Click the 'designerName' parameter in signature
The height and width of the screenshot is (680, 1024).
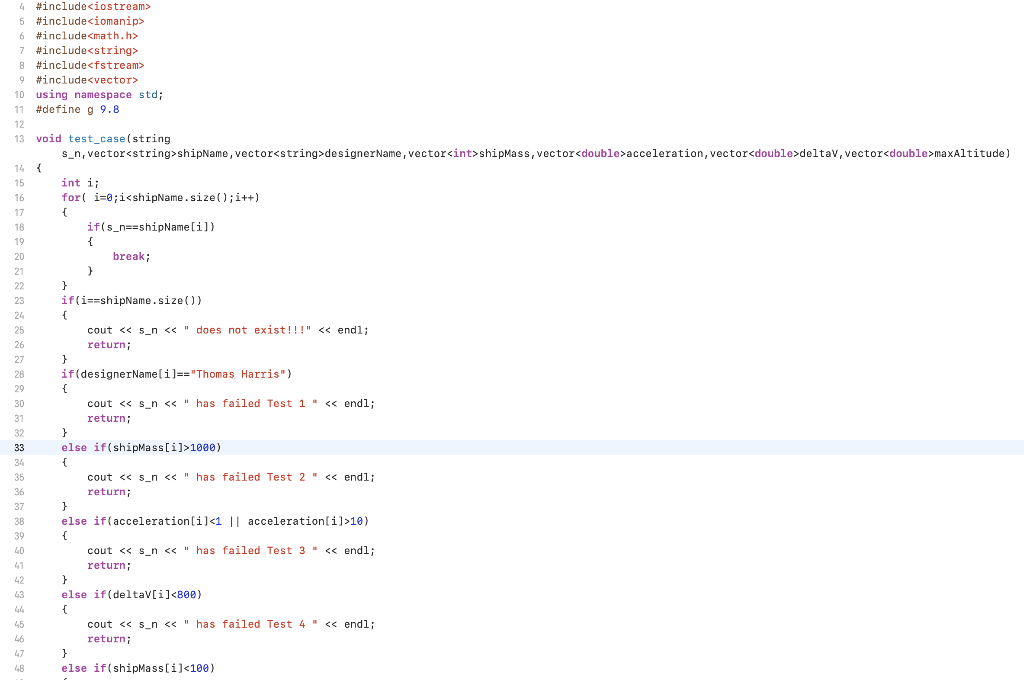pos(363,154)
